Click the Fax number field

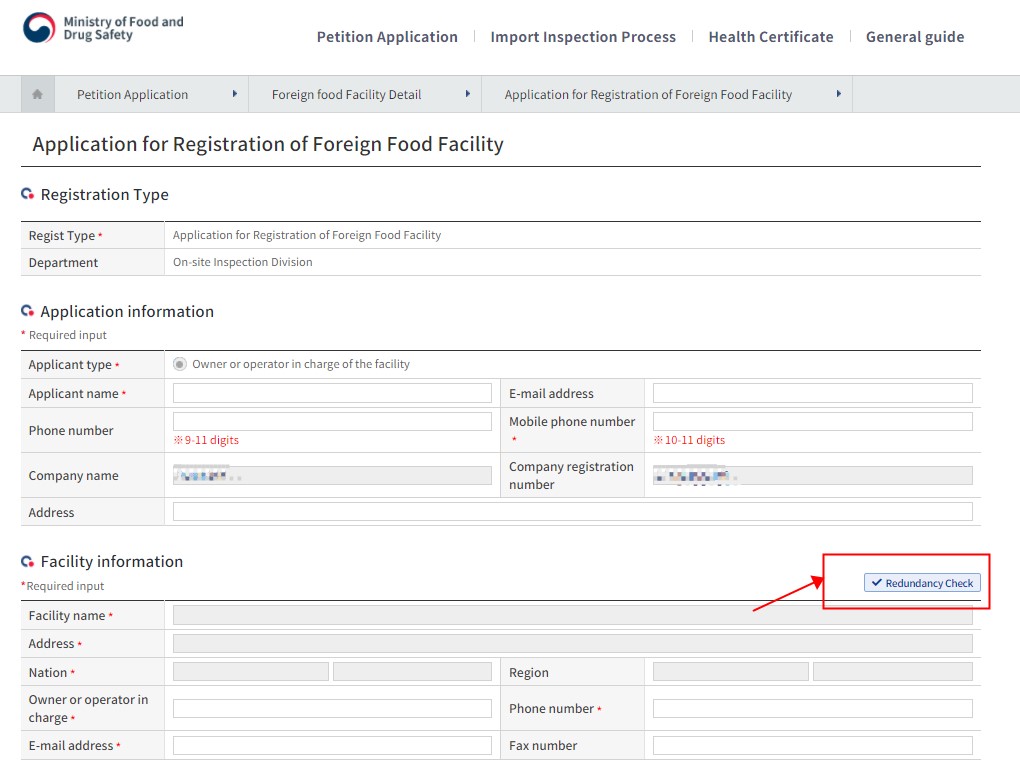[812, 745]
